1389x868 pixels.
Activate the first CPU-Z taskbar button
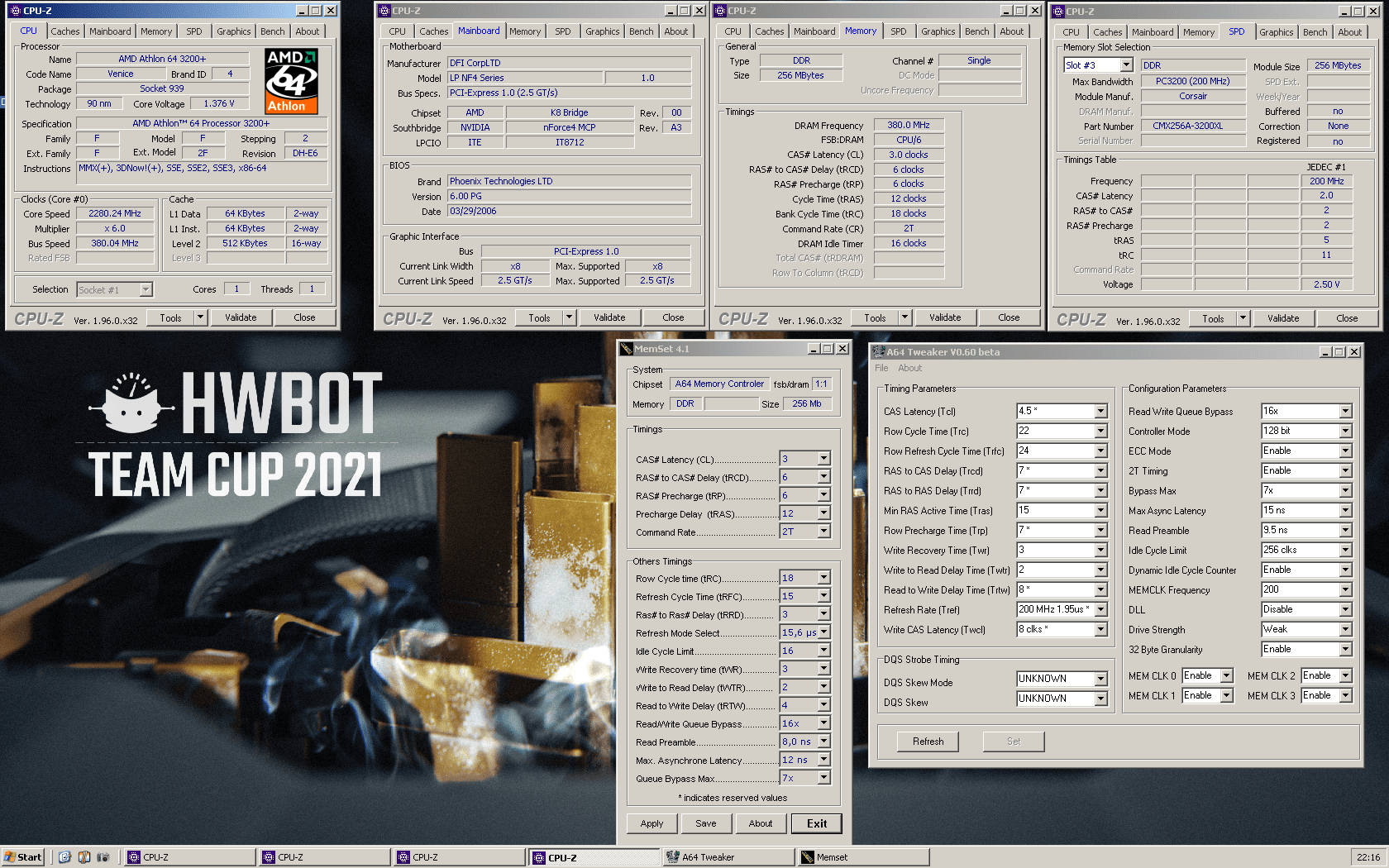tap(190, 857)
